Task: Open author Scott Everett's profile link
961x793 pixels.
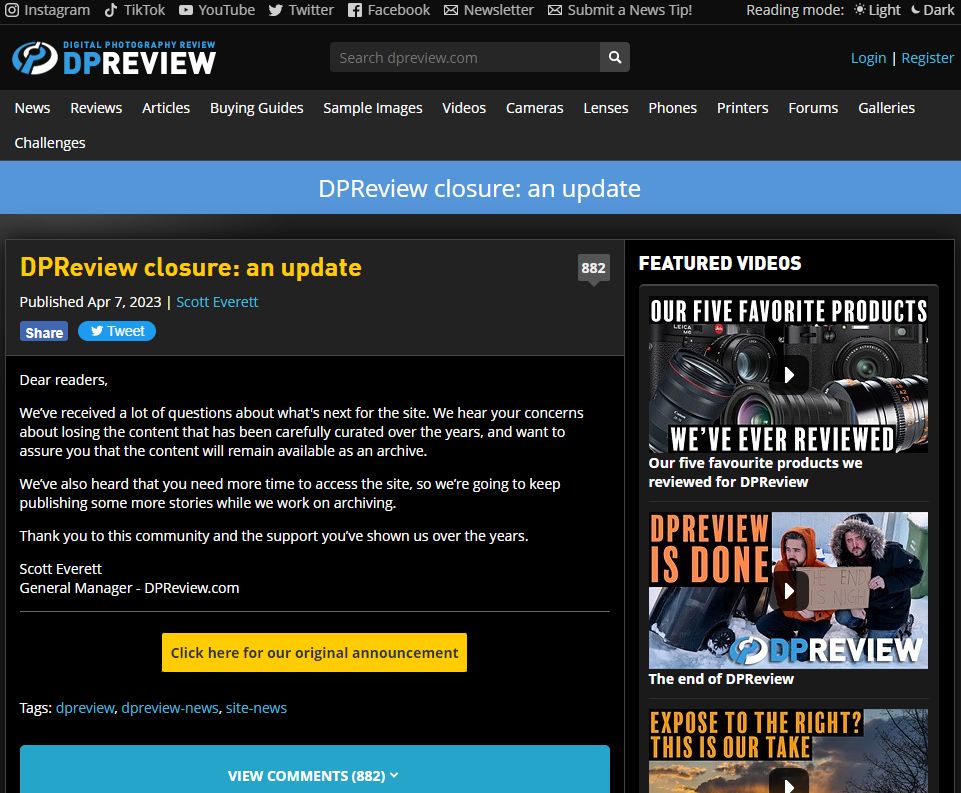Action: tap(217, 302)
